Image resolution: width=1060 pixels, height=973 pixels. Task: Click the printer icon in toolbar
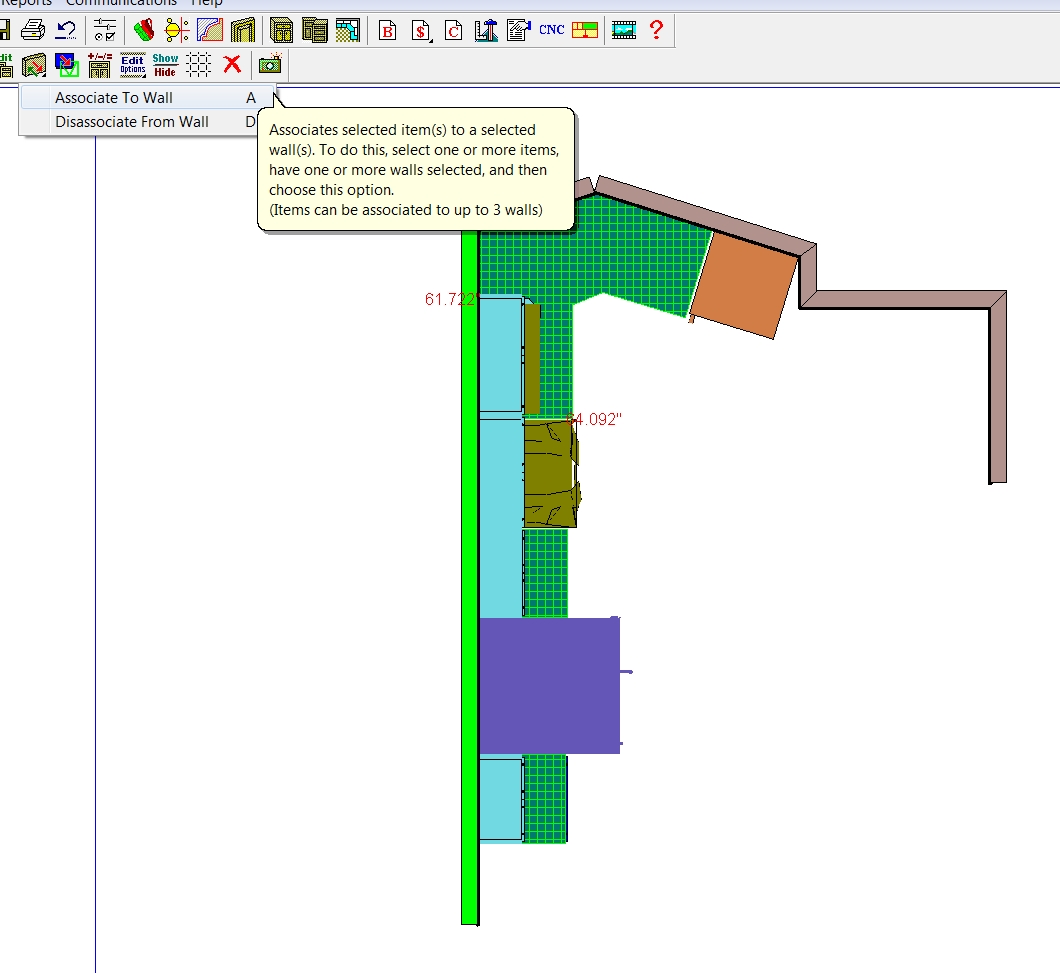click(x=33, y=30)
